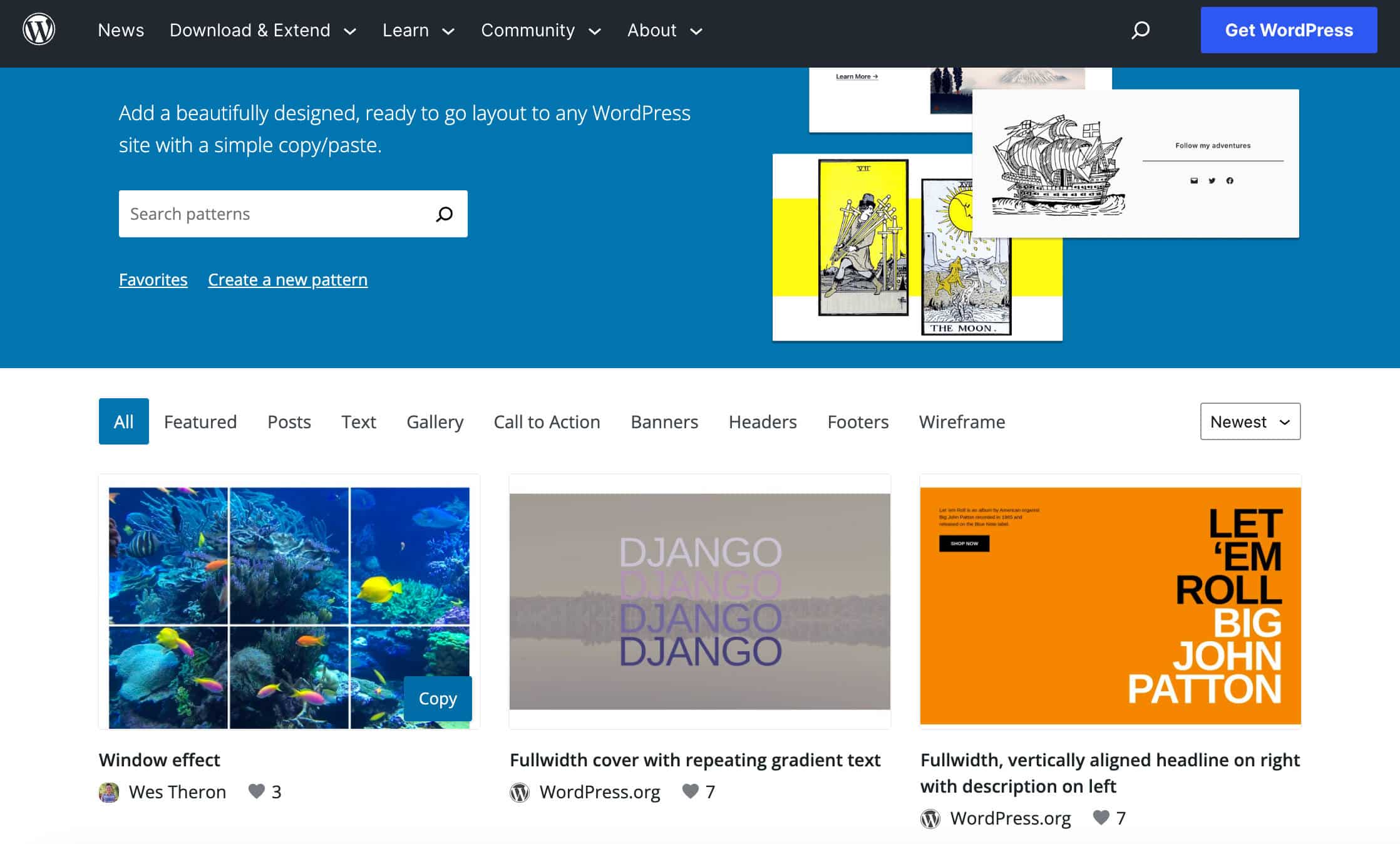The image size is (1400, 844).
Task: Open the DJANGO gradient text thumbnail
Action: click(700, 601)
